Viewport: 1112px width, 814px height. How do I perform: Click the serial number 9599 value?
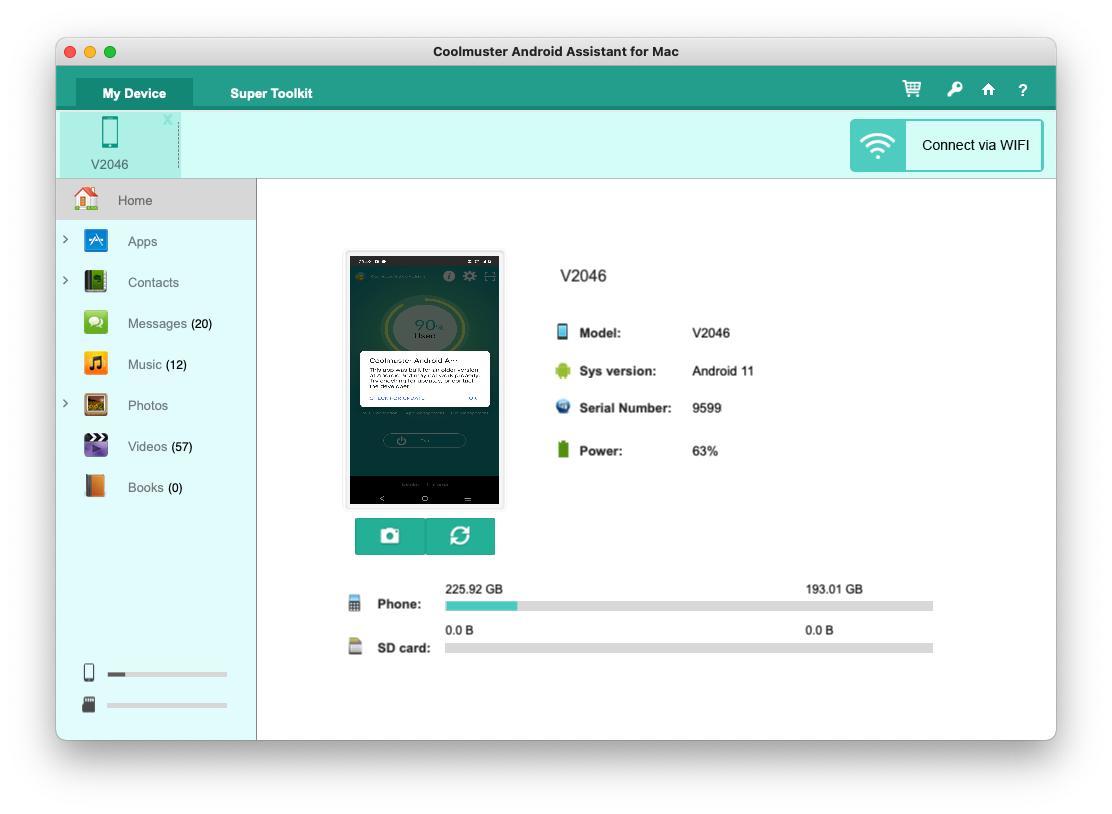706,408
